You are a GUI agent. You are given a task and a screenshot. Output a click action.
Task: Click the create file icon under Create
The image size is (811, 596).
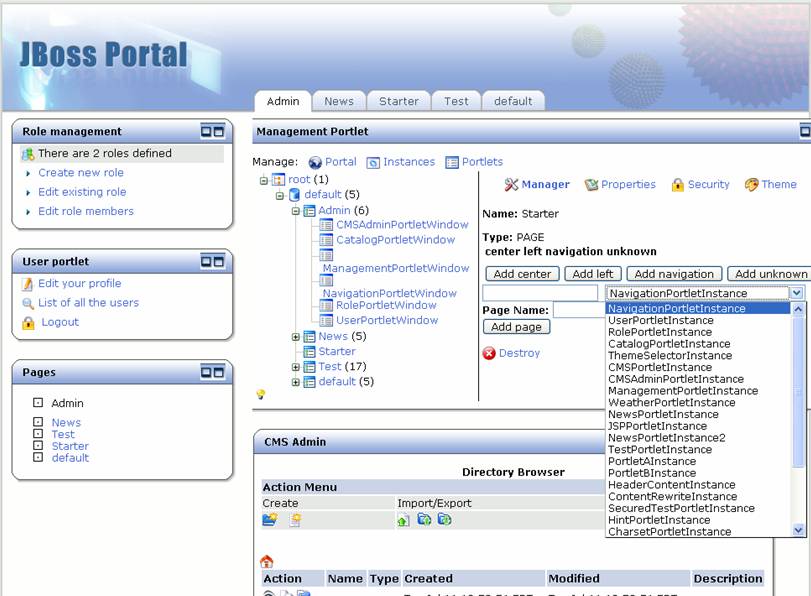tap(296, 519)
